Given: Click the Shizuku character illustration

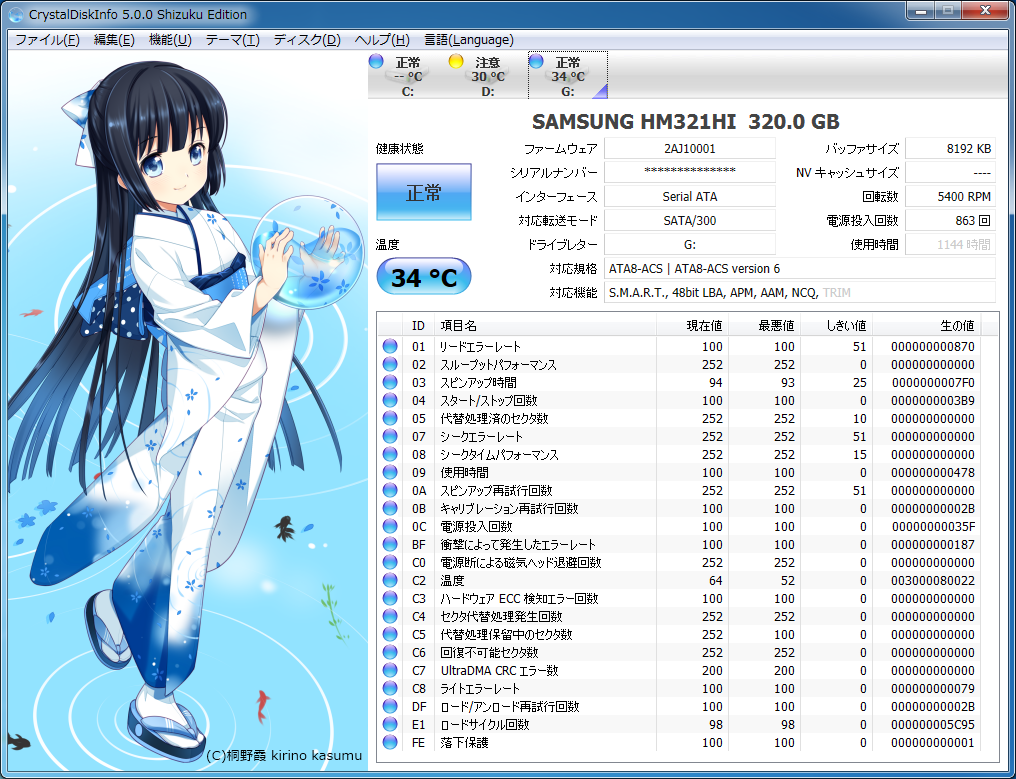Looking at the screenshot, I should [188, 408].
